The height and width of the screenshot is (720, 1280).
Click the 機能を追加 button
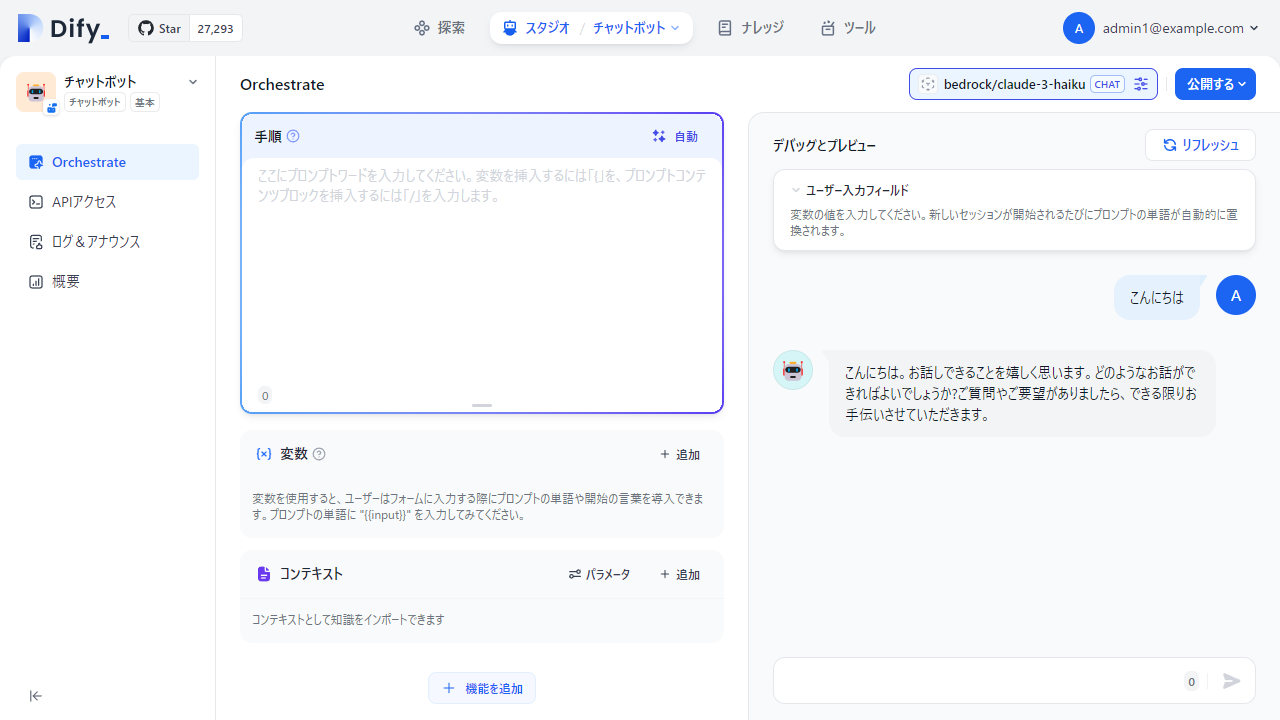(481, 688)
